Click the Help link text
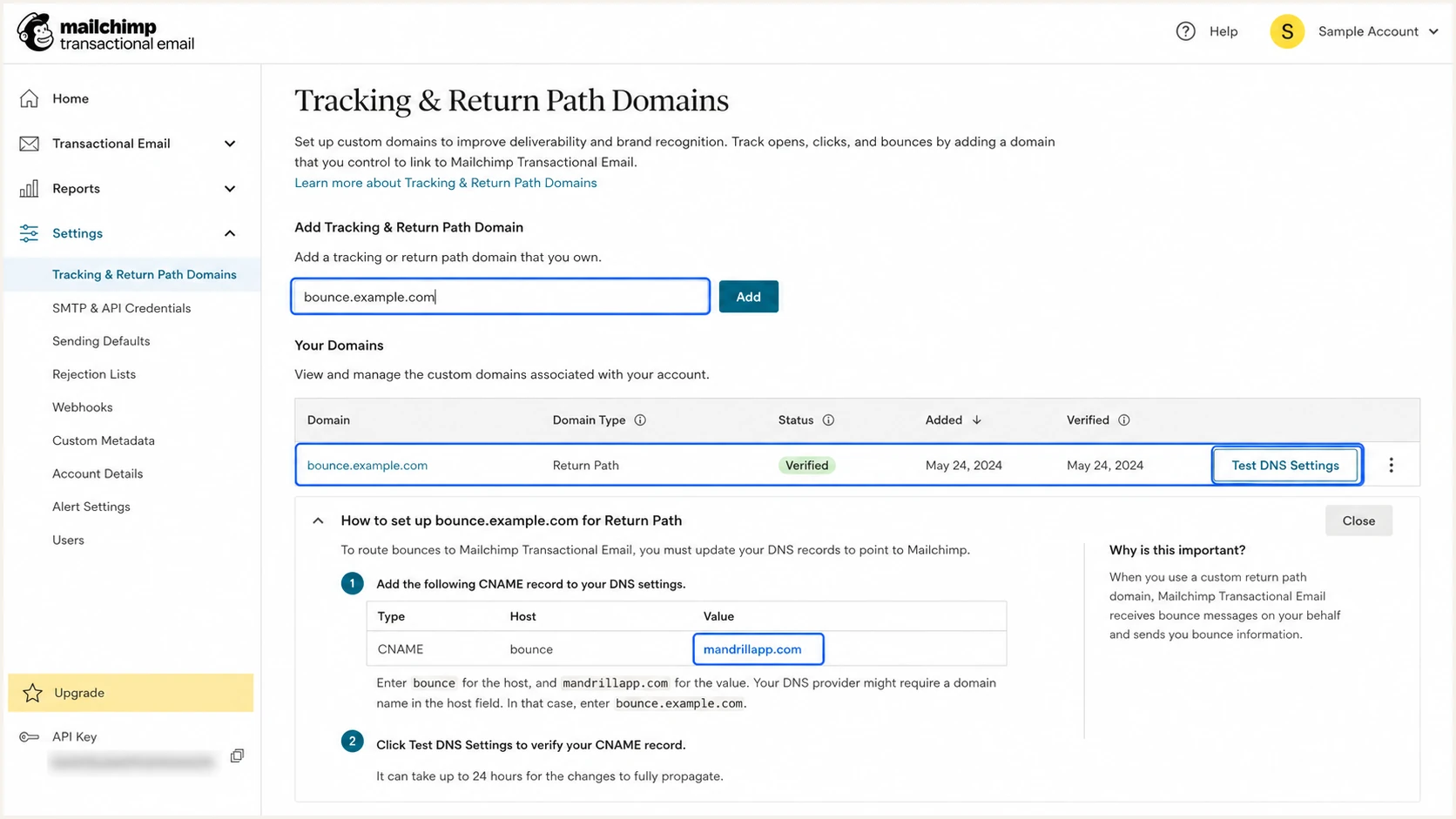 pyautogui.click(x=1223, y=31)
